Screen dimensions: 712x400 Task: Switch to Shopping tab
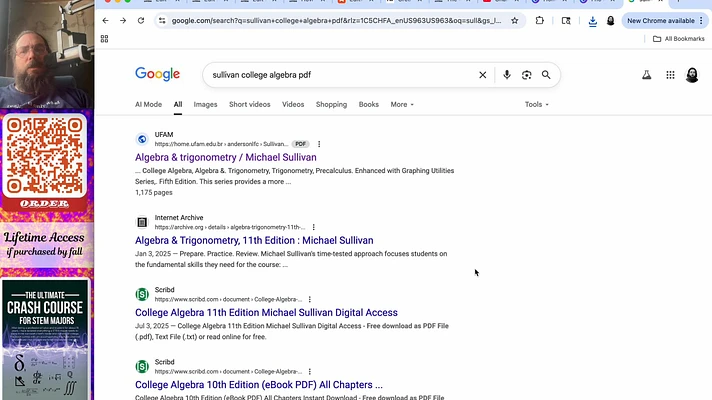pyautogui.click(x=331, y=104)
